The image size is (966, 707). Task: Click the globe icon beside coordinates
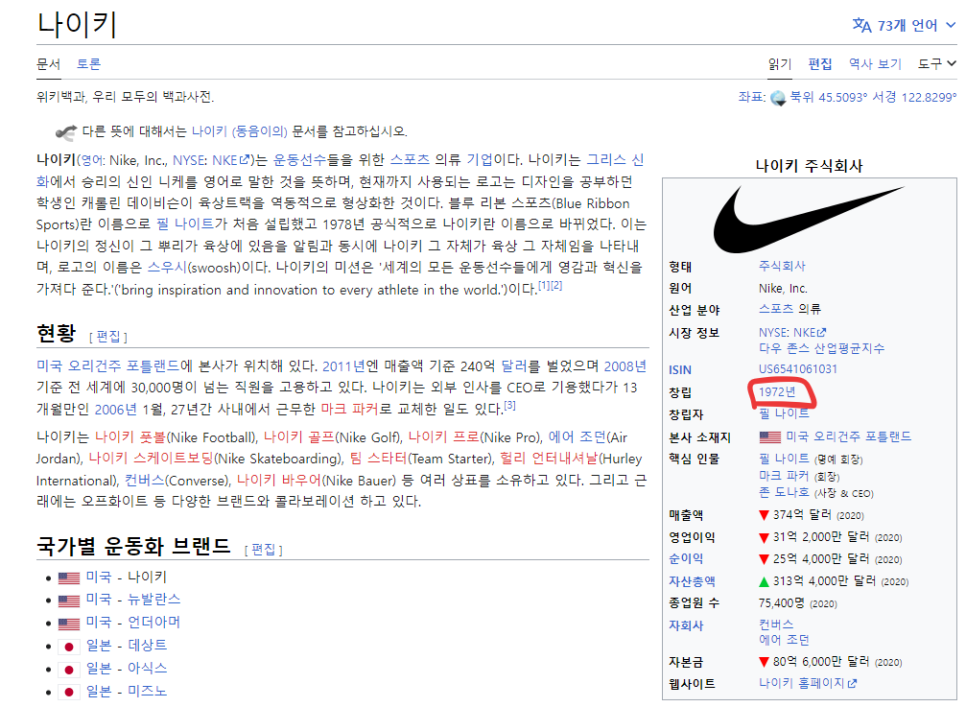[x=778, y=98]
